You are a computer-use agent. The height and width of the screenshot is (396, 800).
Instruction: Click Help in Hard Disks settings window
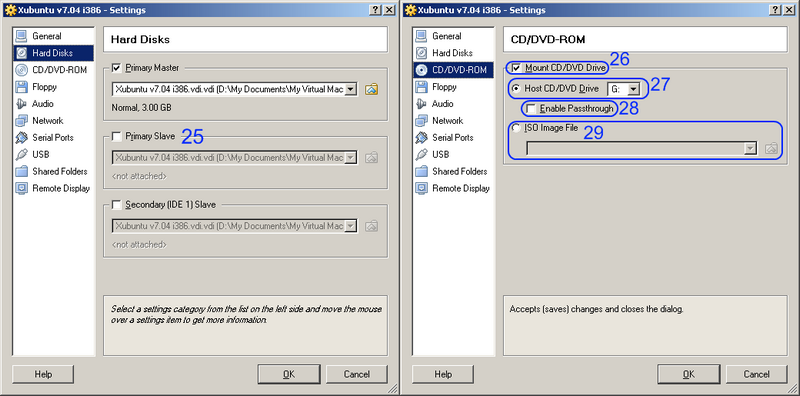coord(43,374)
